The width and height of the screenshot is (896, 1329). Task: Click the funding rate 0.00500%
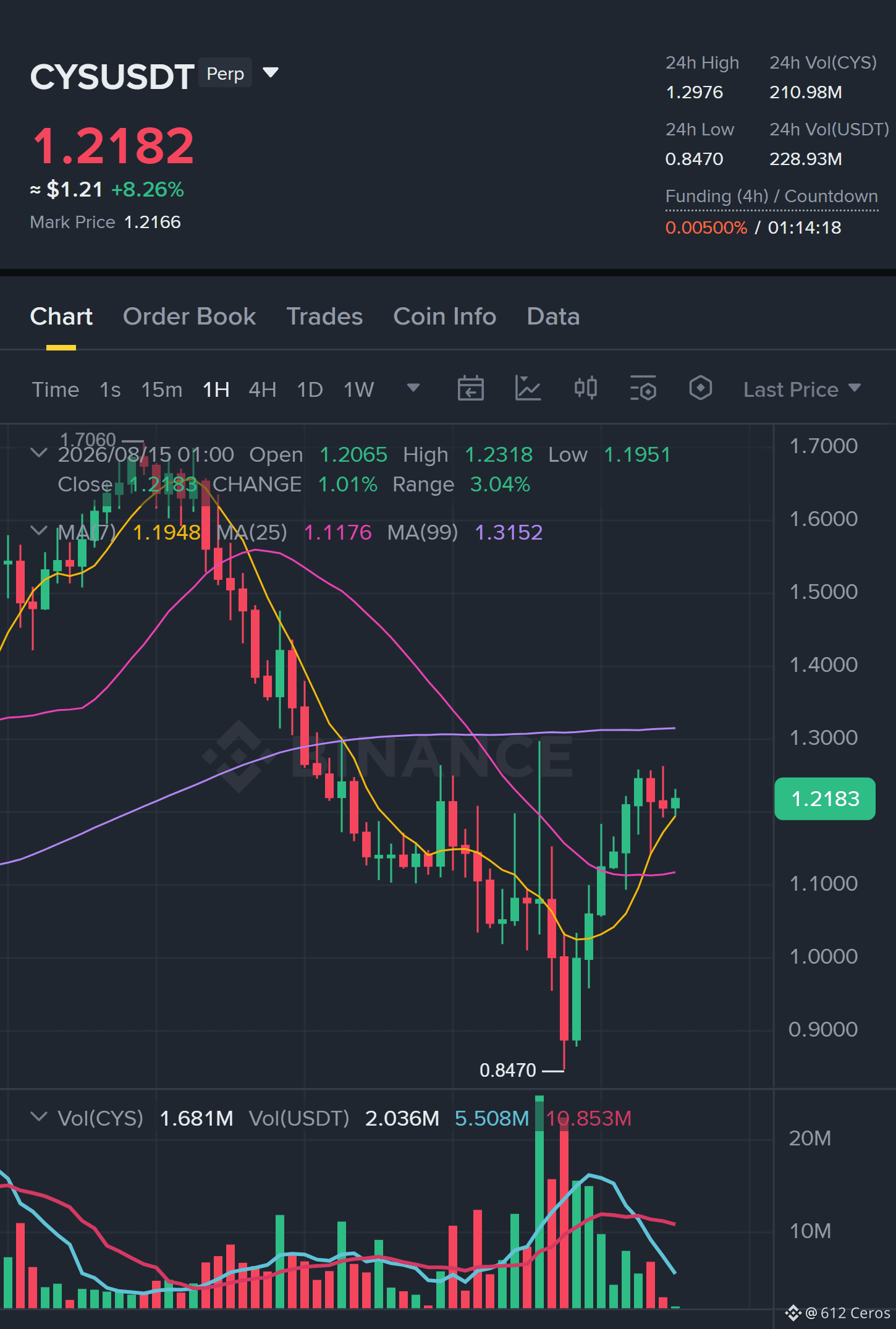[706, 227]
